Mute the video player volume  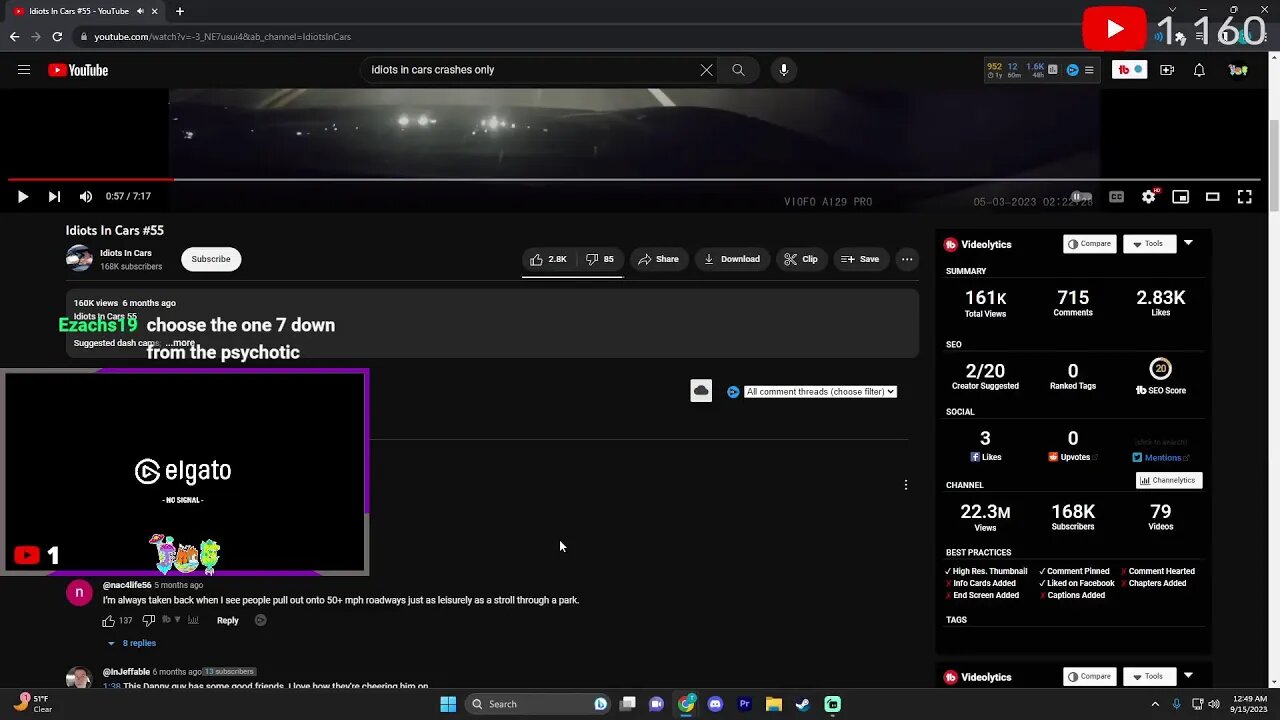click(86, 197)
